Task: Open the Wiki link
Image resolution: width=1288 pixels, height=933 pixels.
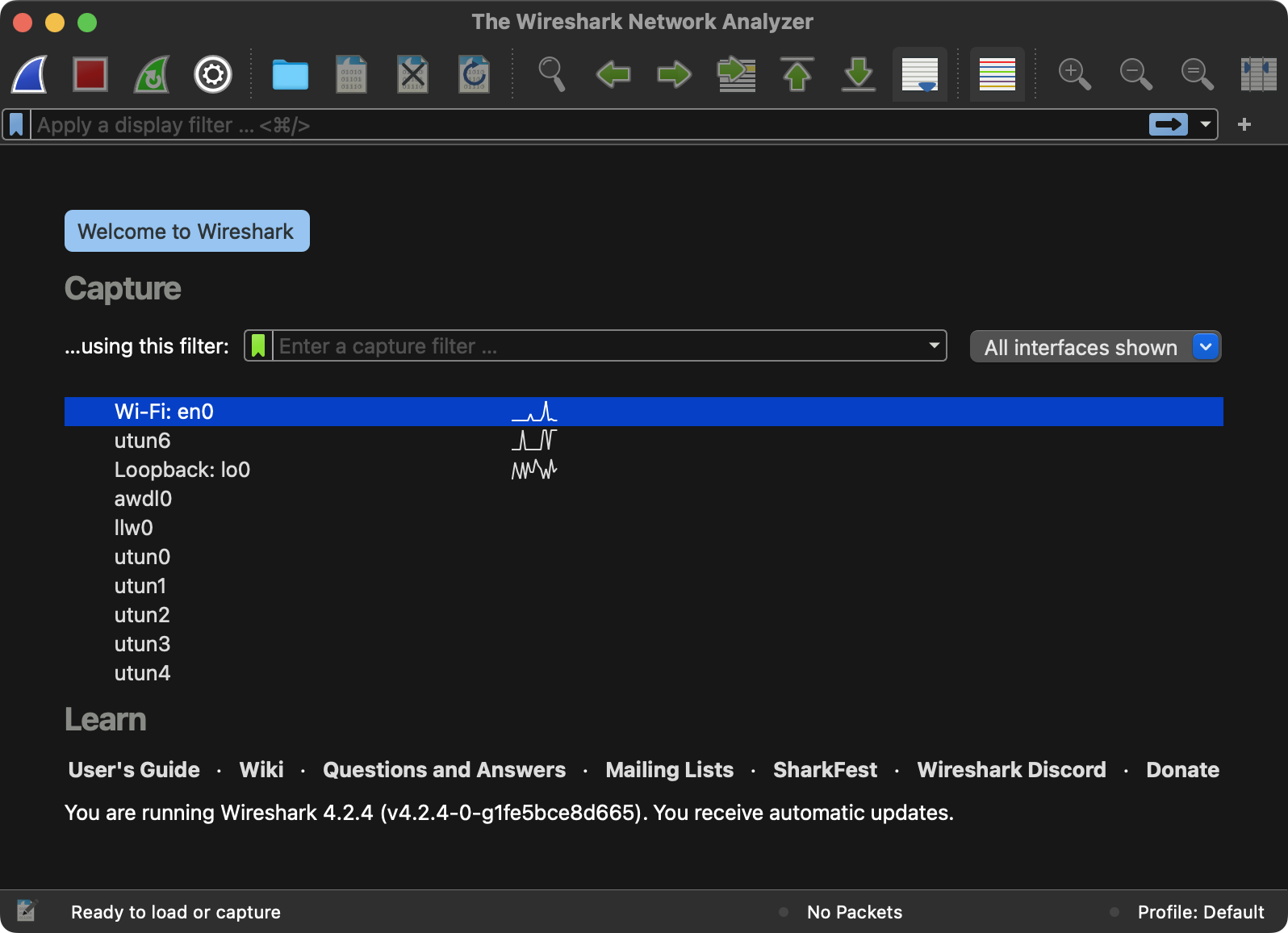Action: (x=261, y=770)
